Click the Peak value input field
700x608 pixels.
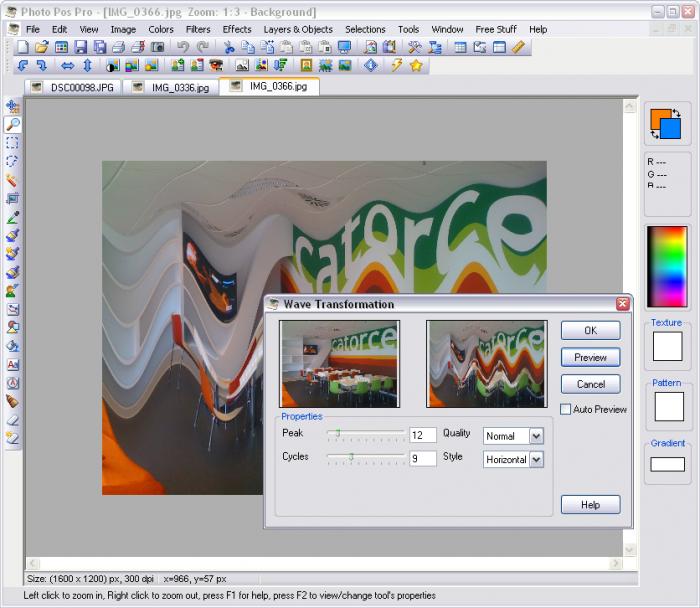tap(422, 435)
